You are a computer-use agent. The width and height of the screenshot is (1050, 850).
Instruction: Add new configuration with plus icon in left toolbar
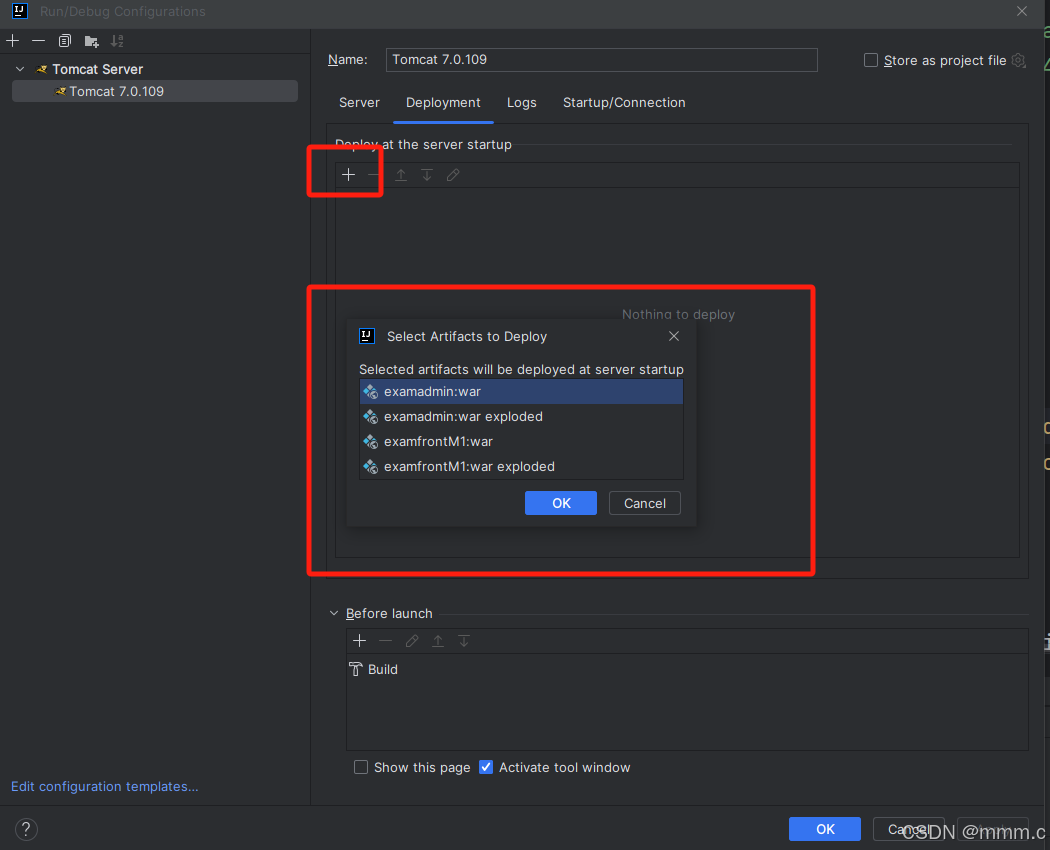[x=13, y=41]
